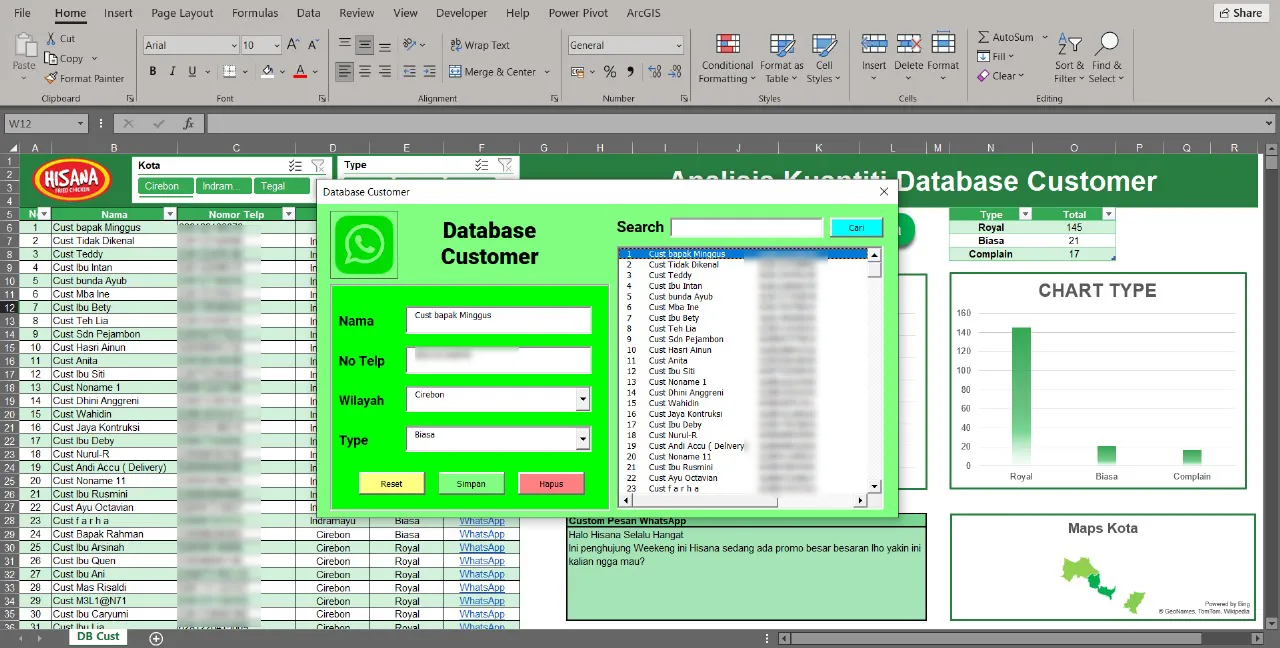
Task: Add a new sheet with plus icon
Action: coord(156,637)
